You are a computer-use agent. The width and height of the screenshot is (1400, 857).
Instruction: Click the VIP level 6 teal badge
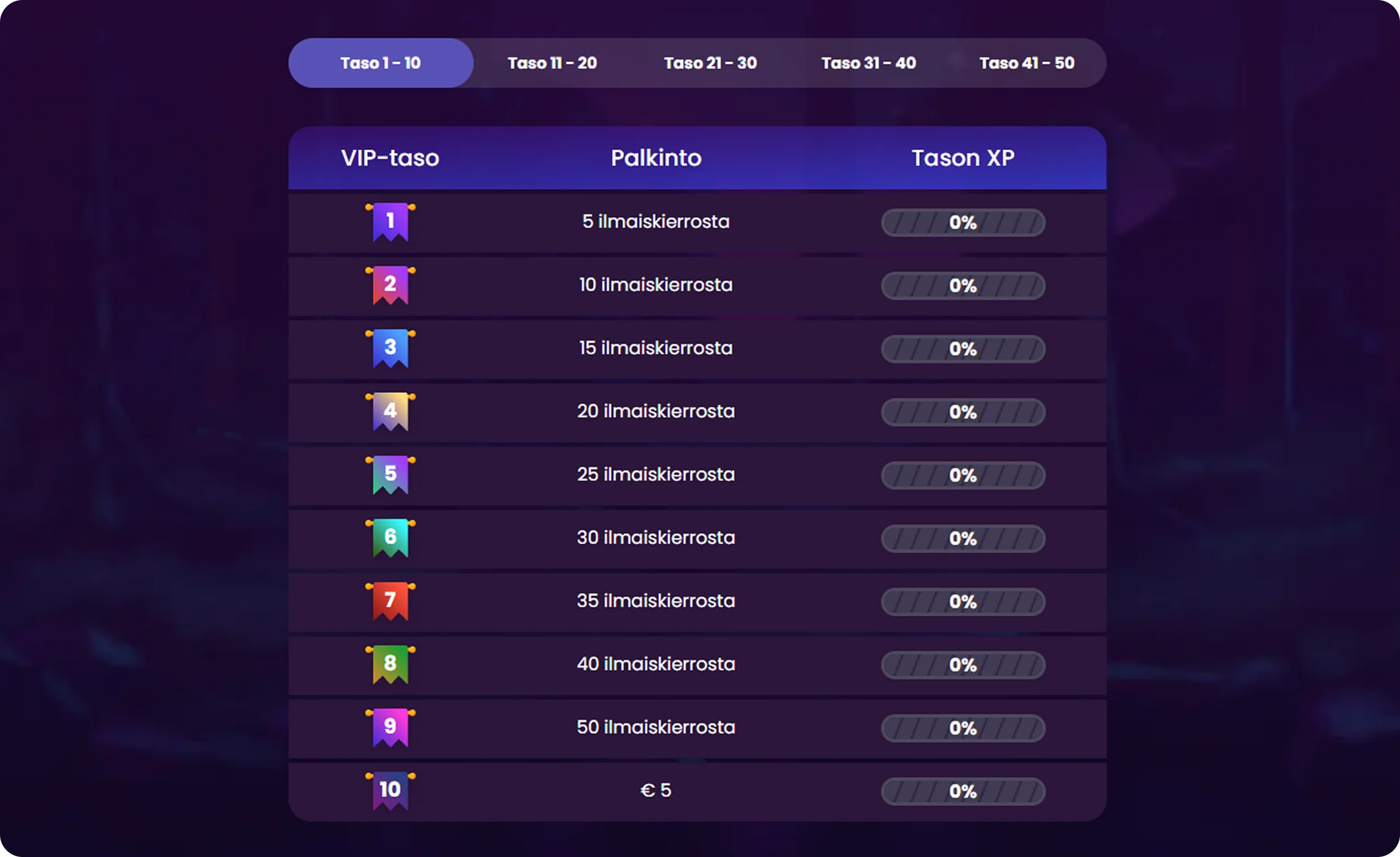coord(390,537)
